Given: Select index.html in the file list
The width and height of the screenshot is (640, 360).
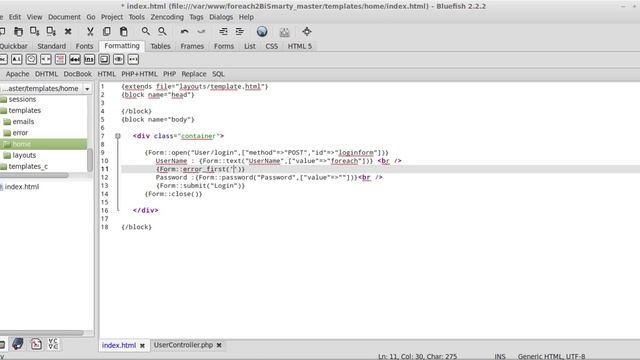Looking at the screenshot, I should 22,187.
